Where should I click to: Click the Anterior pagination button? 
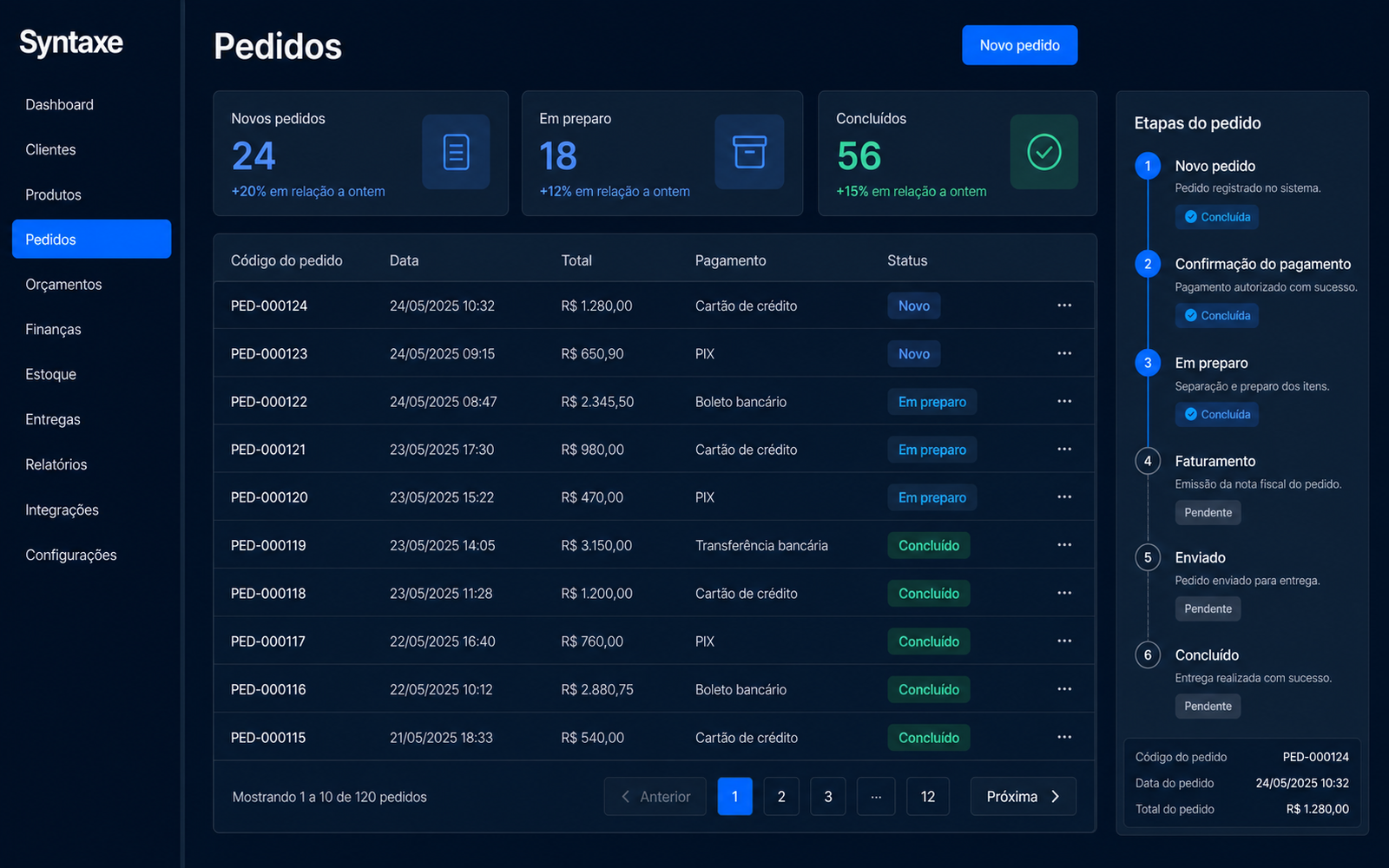pos(655,796)
